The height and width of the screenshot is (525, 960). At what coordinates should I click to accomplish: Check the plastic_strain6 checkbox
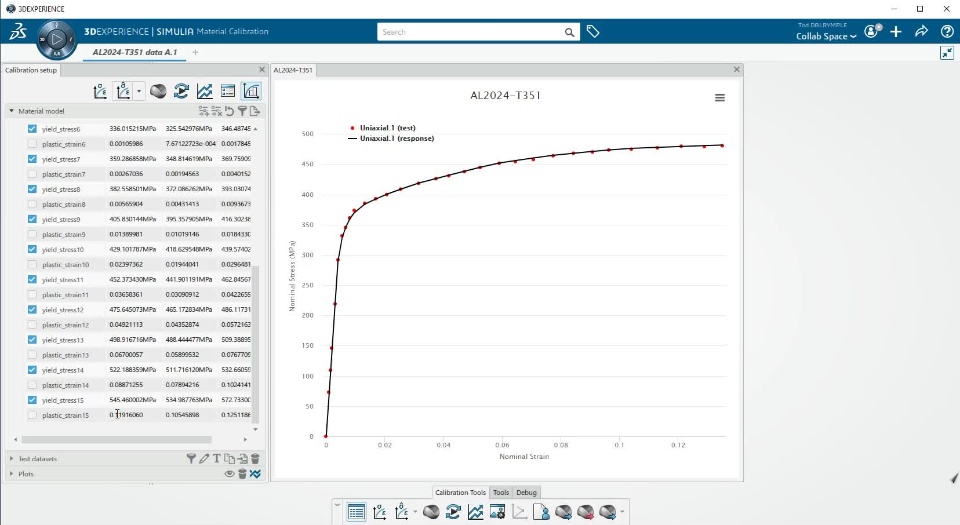tap(32, 144)
